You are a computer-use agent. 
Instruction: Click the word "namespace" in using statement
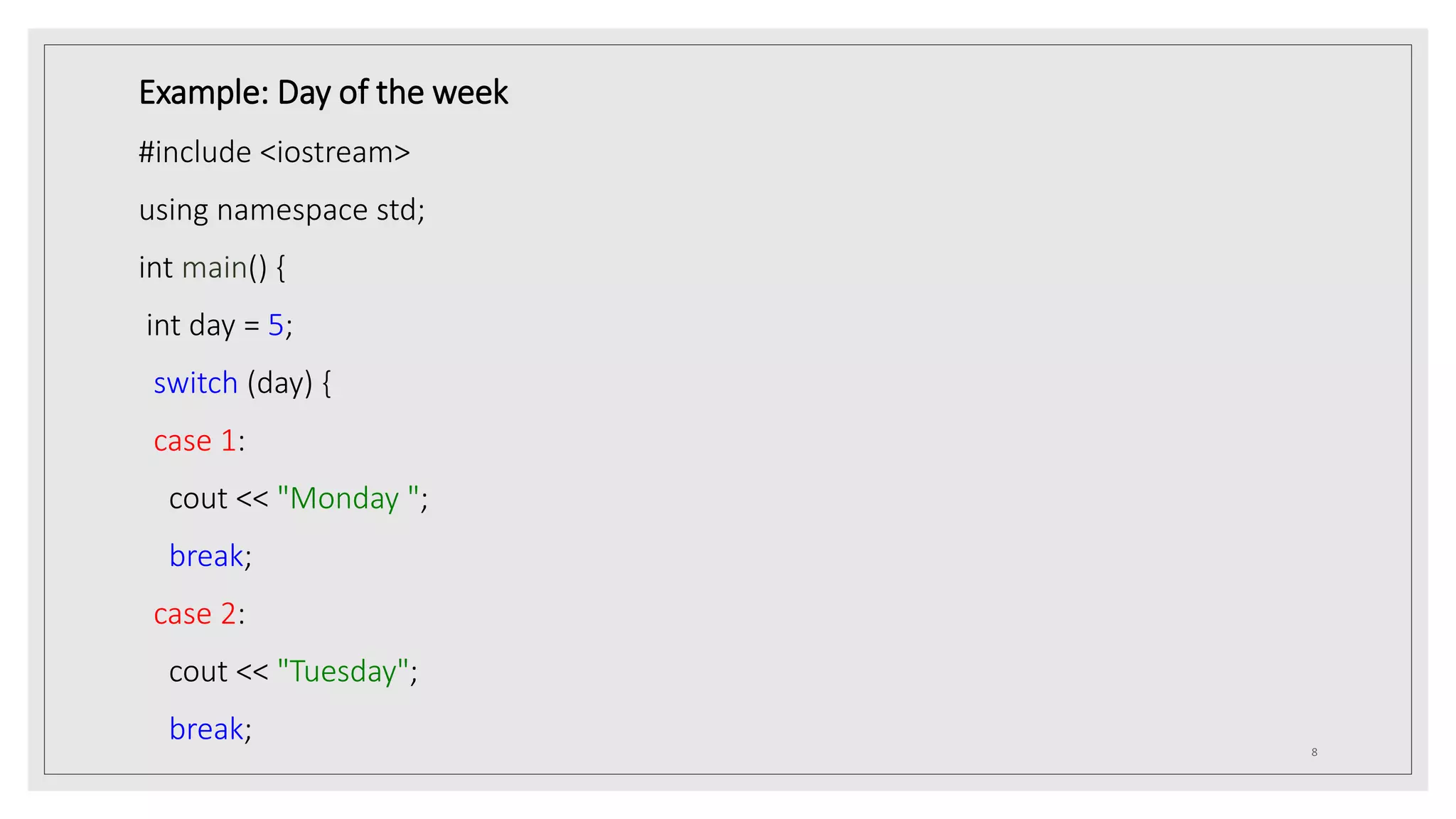[x=292, y=211]
